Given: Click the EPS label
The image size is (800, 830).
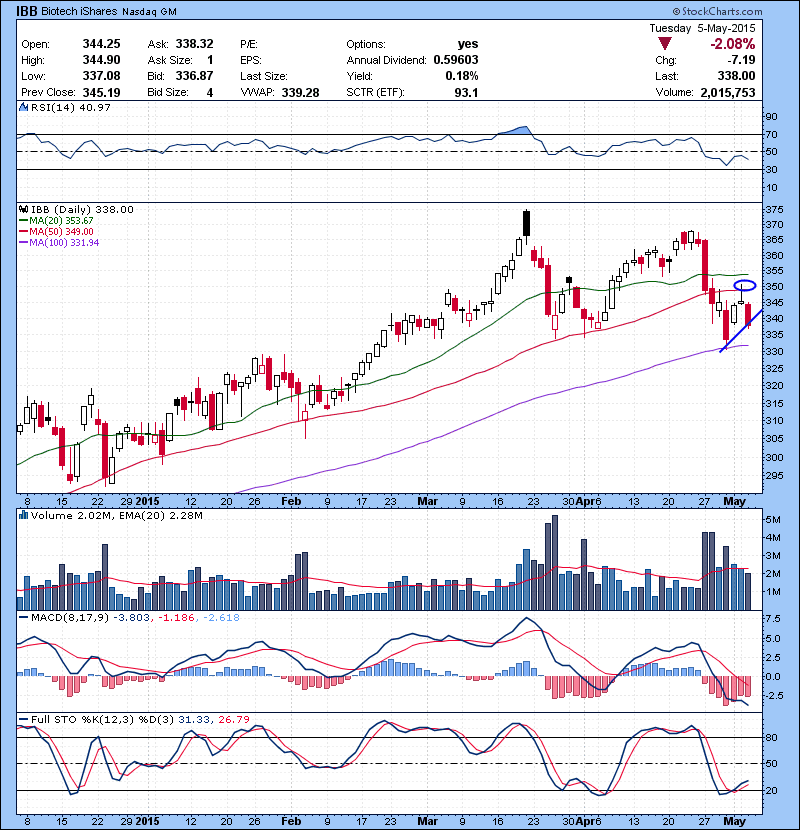Looking at the screenshot, I should [250, 60].
